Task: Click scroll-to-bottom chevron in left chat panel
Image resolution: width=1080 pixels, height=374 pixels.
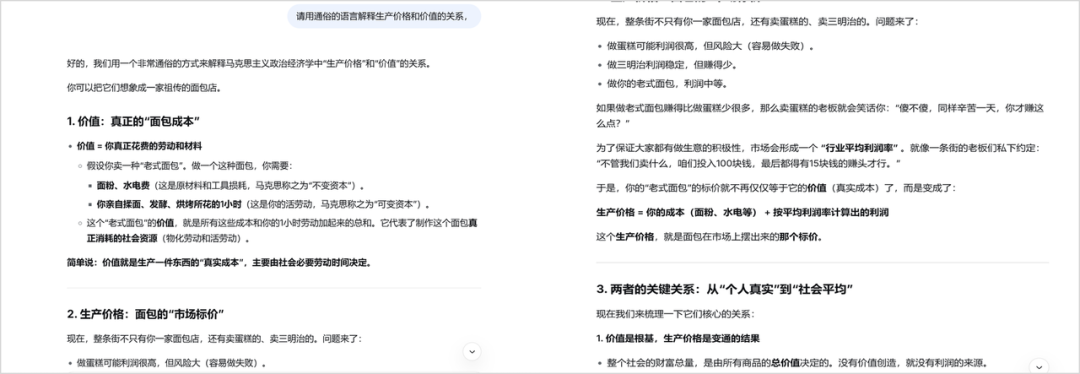Action: (x=472, y=351)
